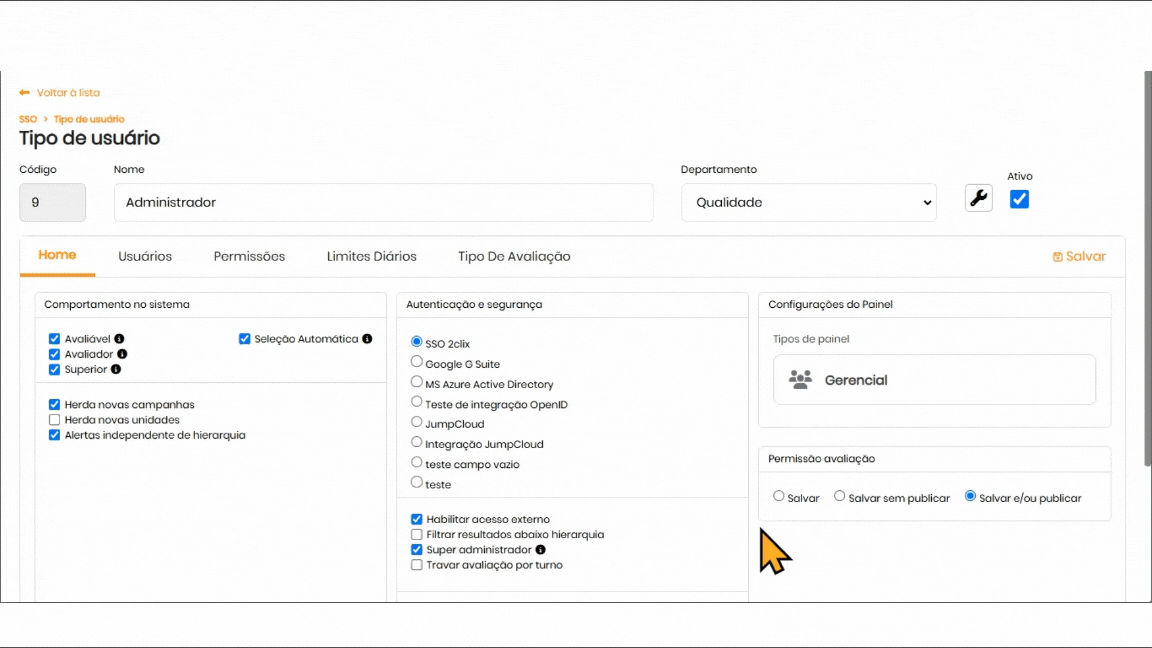Screen dimensions: 1152x648
Task: Choose Salvar sem publicar radio option
Action: pos(840,496)
